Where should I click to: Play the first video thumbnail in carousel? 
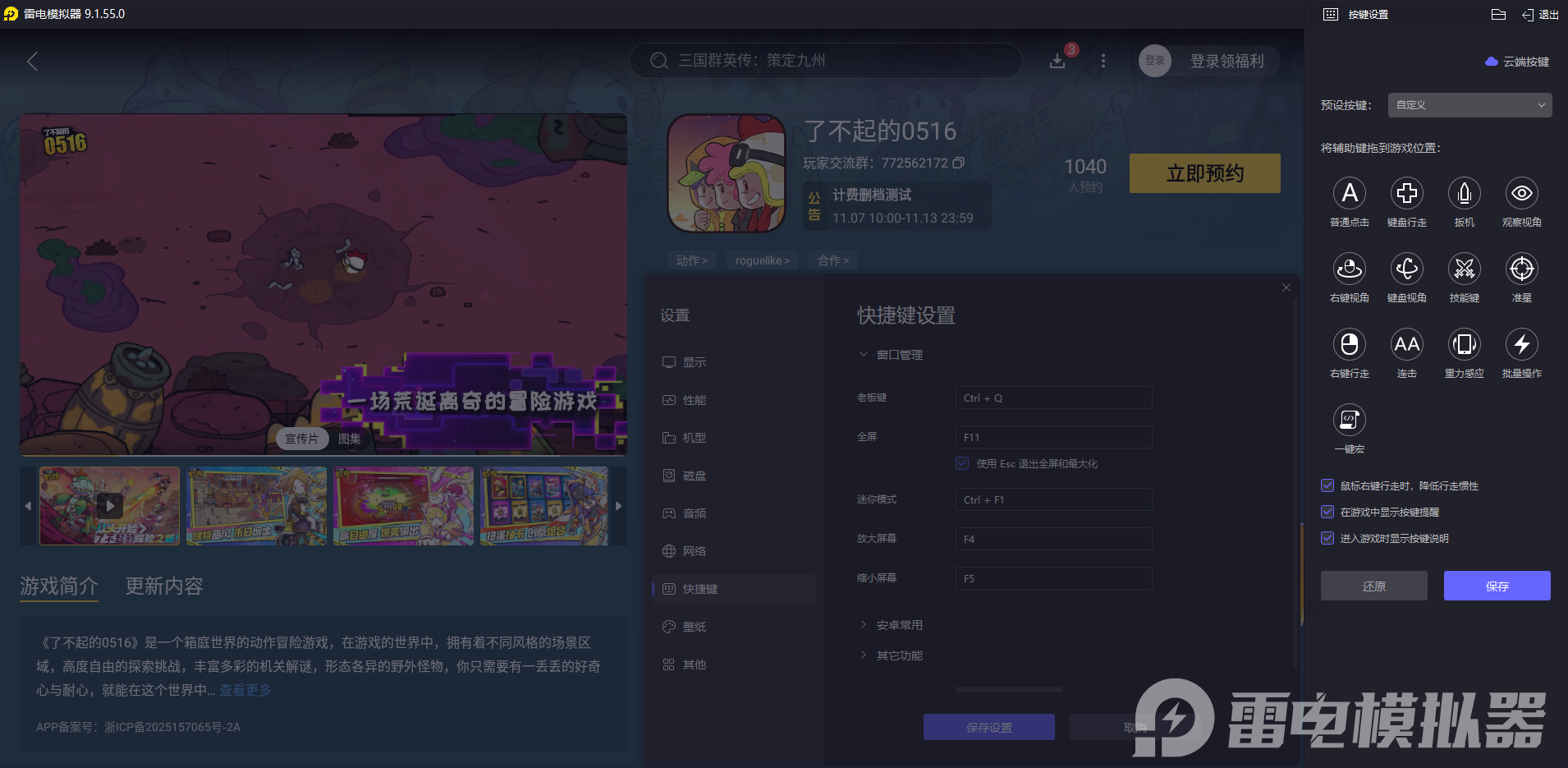(109, 505)
